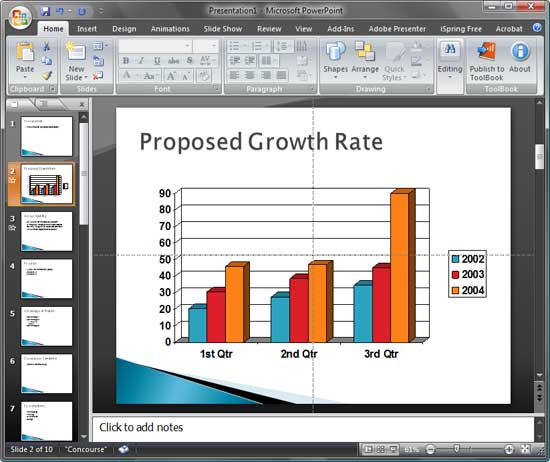The height and width of the screenshot is (462, 550).
Task: Click the Reset slide icon
Action: (99, 61)
